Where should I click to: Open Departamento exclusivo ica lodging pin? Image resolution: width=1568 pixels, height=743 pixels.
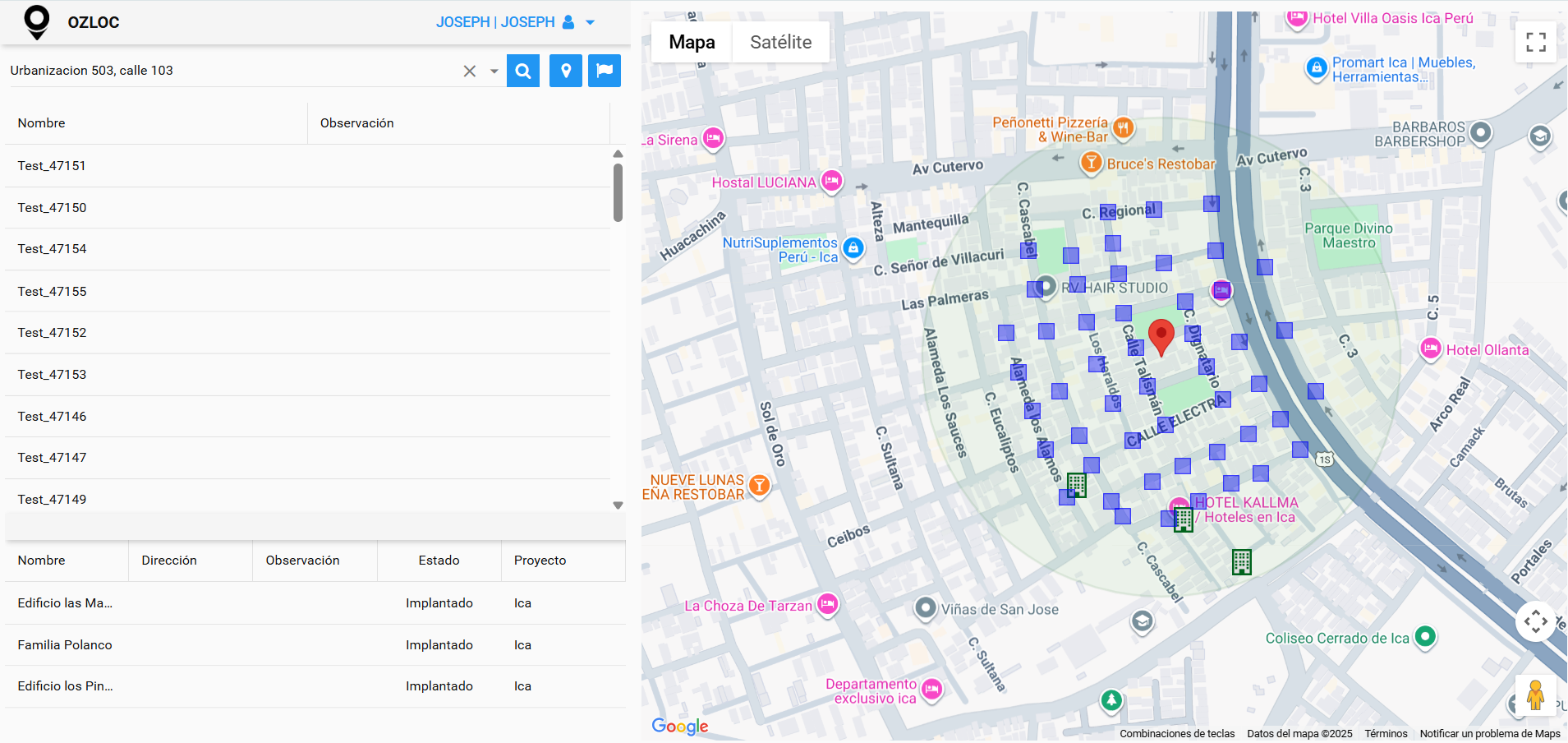pos(931,690)
